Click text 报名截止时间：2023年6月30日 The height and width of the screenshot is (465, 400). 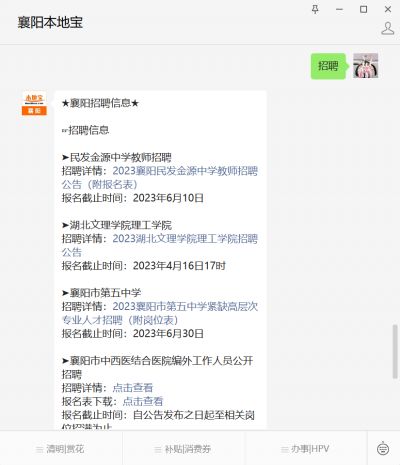pos(133,333)
